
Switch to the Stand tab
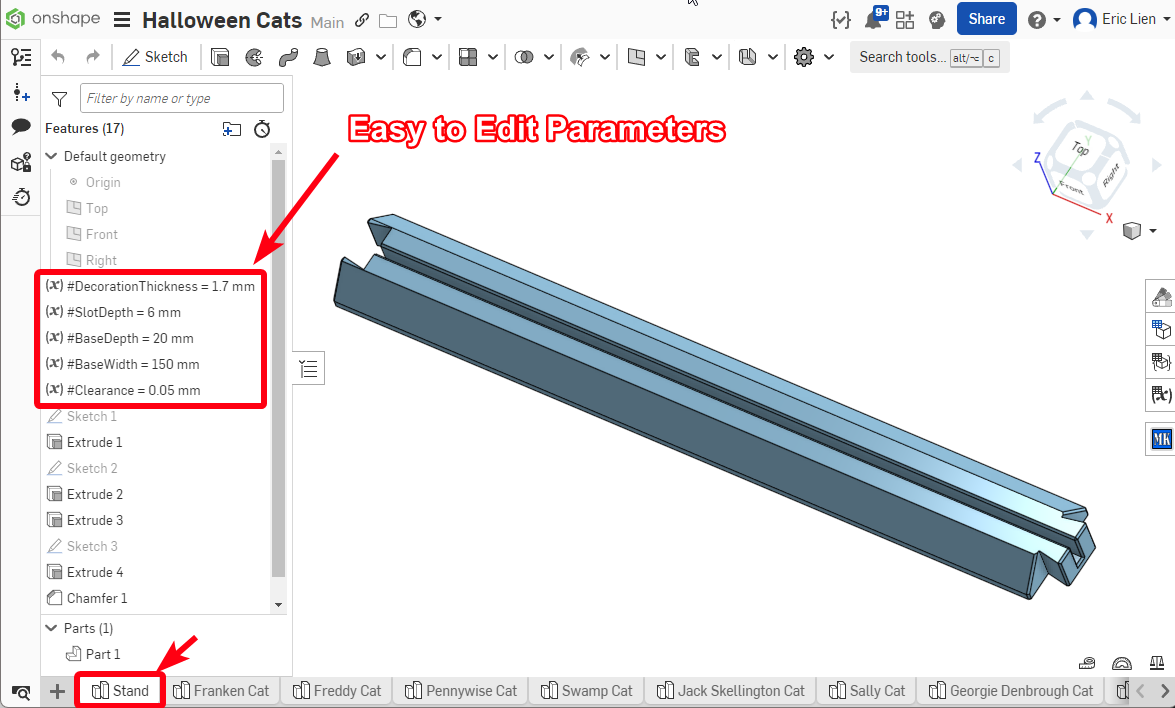click(x=120, y=691)
